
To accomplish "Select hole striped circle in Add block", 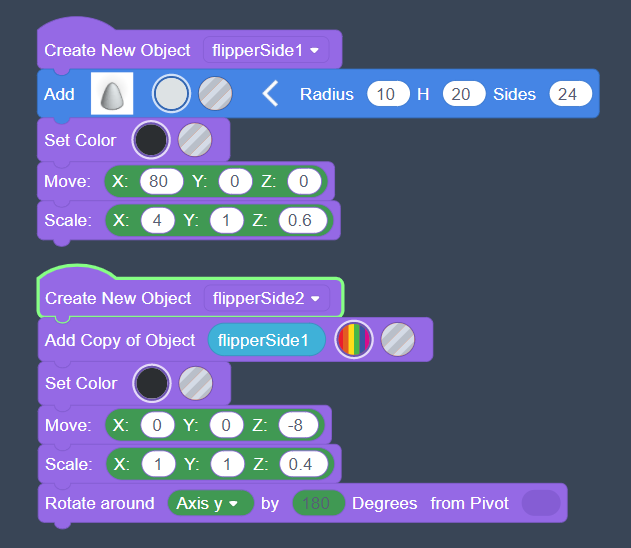I will click(215, 94).
